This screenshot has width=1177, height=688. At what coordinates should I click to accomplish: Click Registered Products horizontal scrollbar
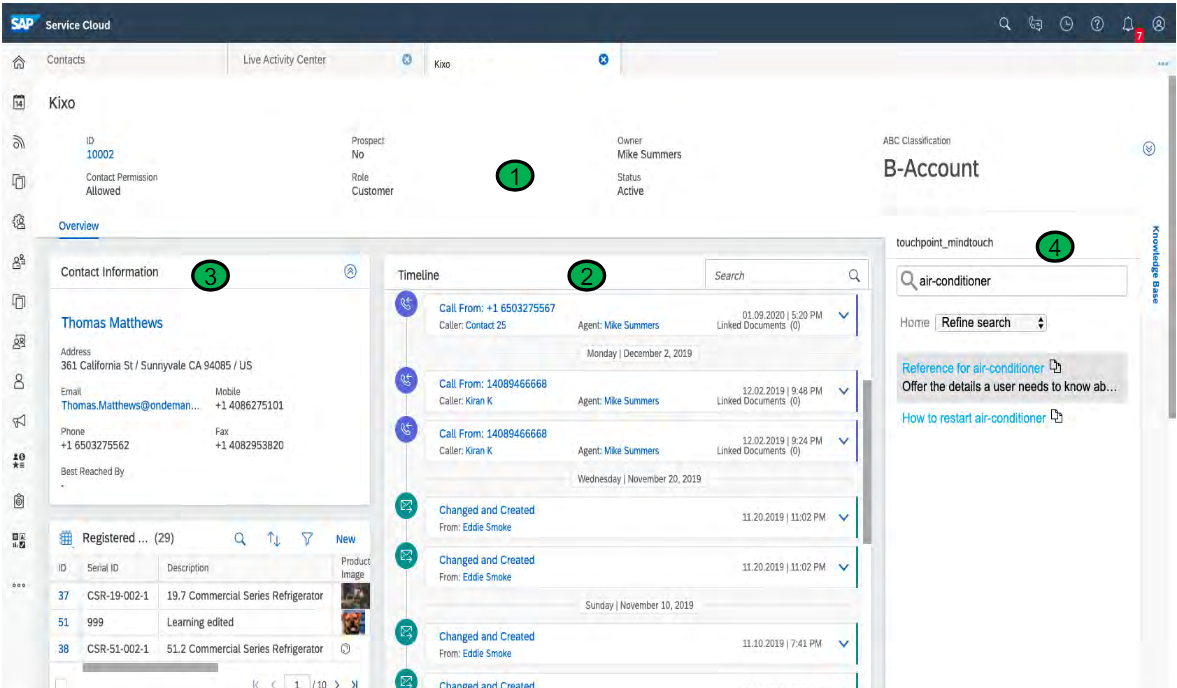tap(150, 667)
